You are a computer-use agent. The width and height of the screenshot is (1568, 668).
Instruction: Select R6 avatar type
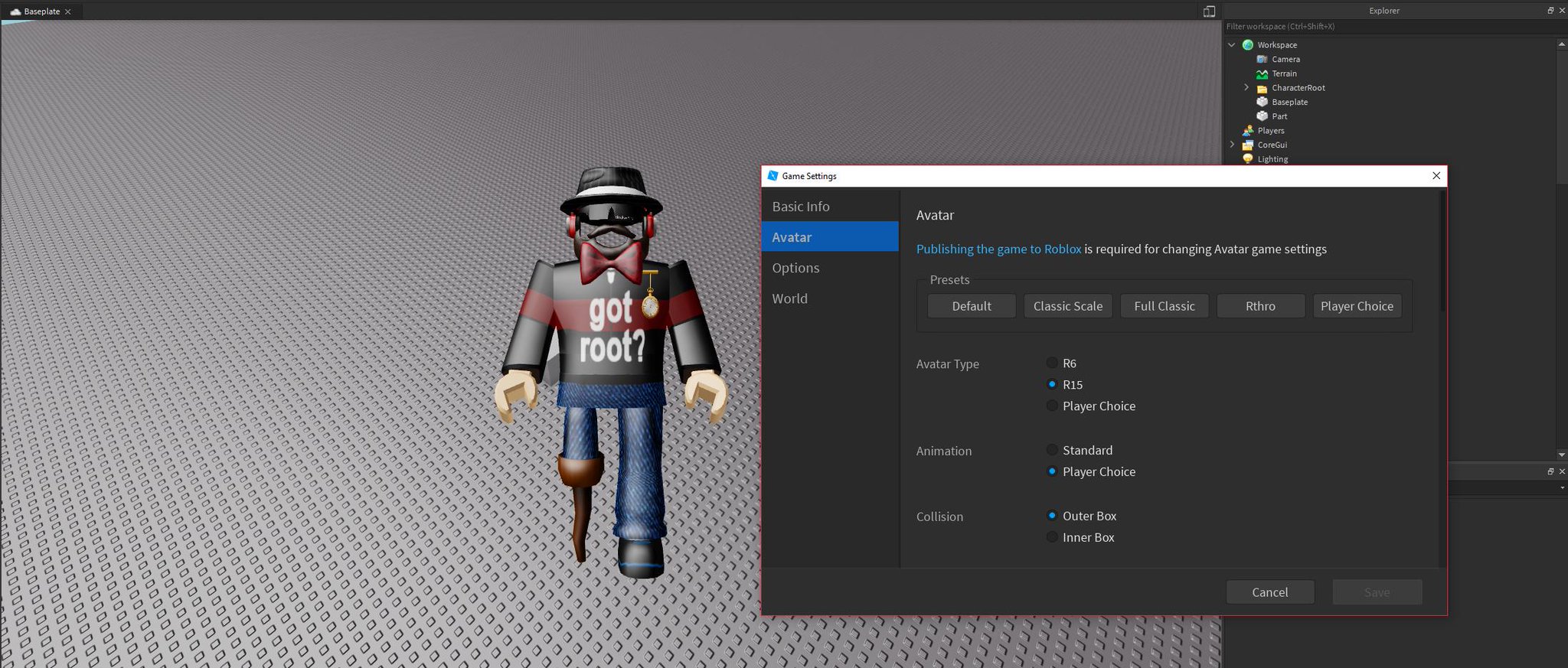1052,363
